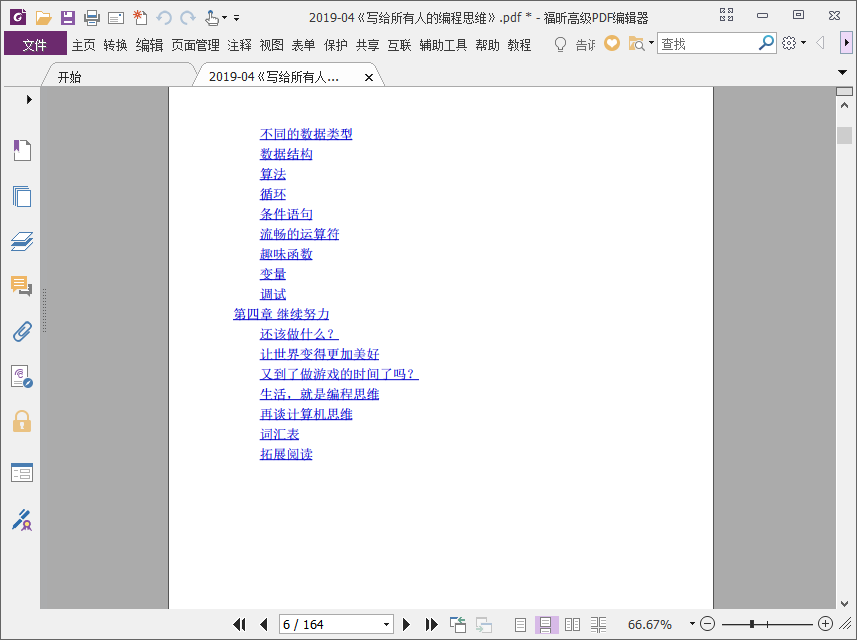Switch to facing pages view
This screenshot has width=857, height=640.
coord(572,624)
